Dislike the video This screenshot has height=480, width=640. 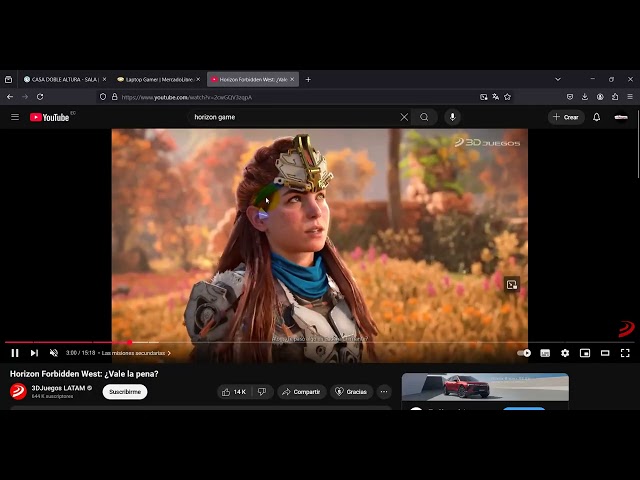tap(262, 392)
